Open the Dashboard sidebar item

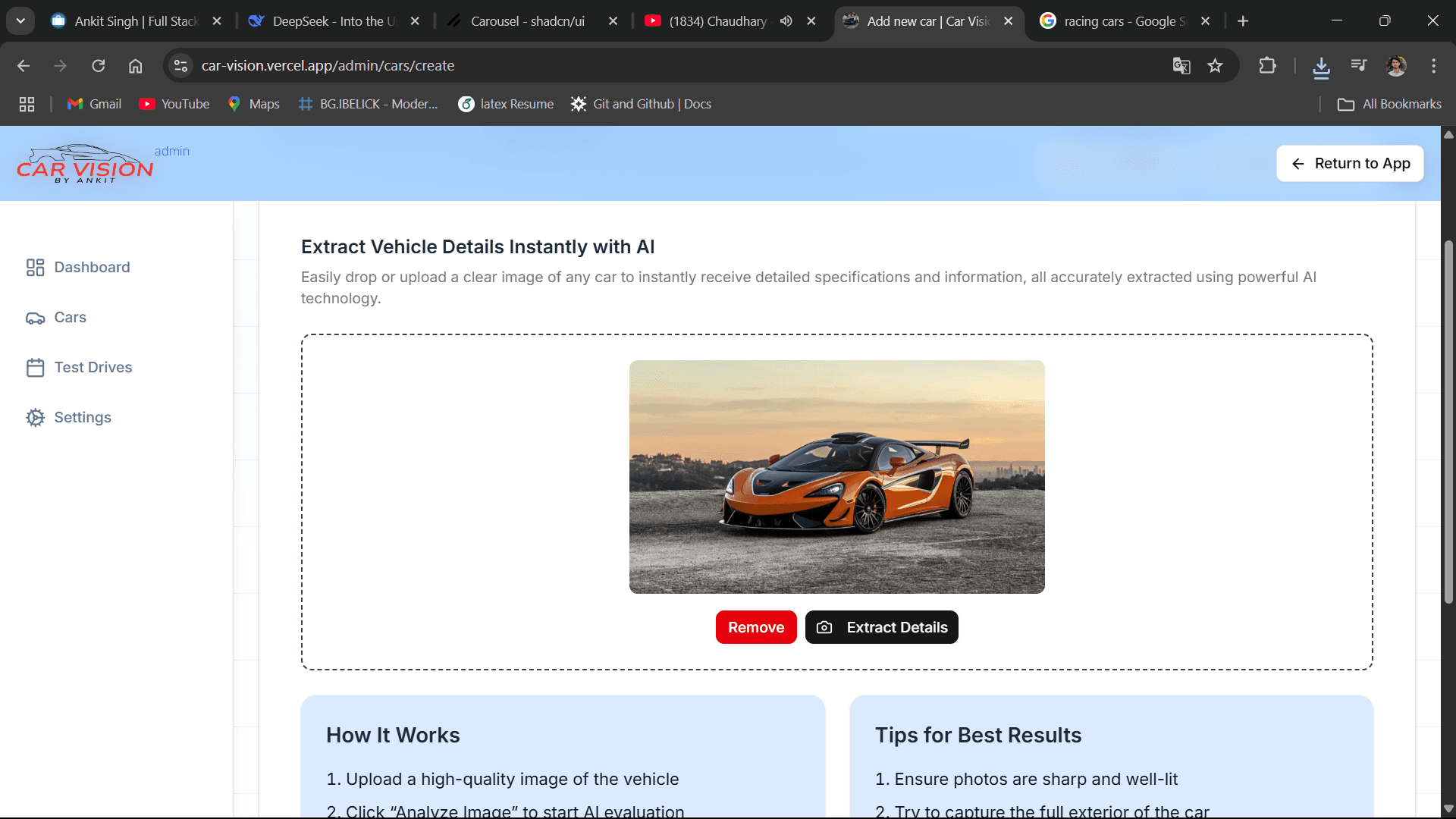tap(78, 267)
